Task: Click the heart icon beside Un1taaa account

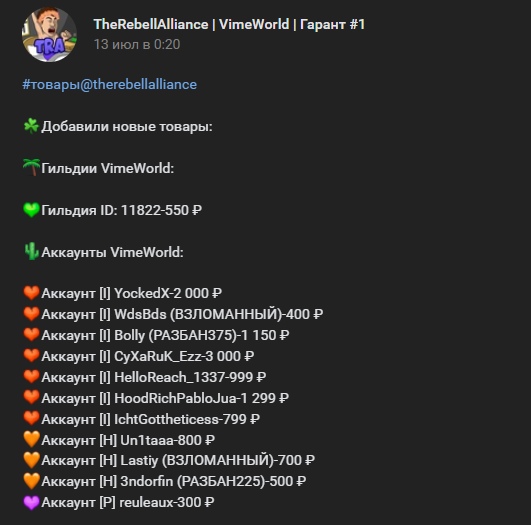Action: click(31, 439)
